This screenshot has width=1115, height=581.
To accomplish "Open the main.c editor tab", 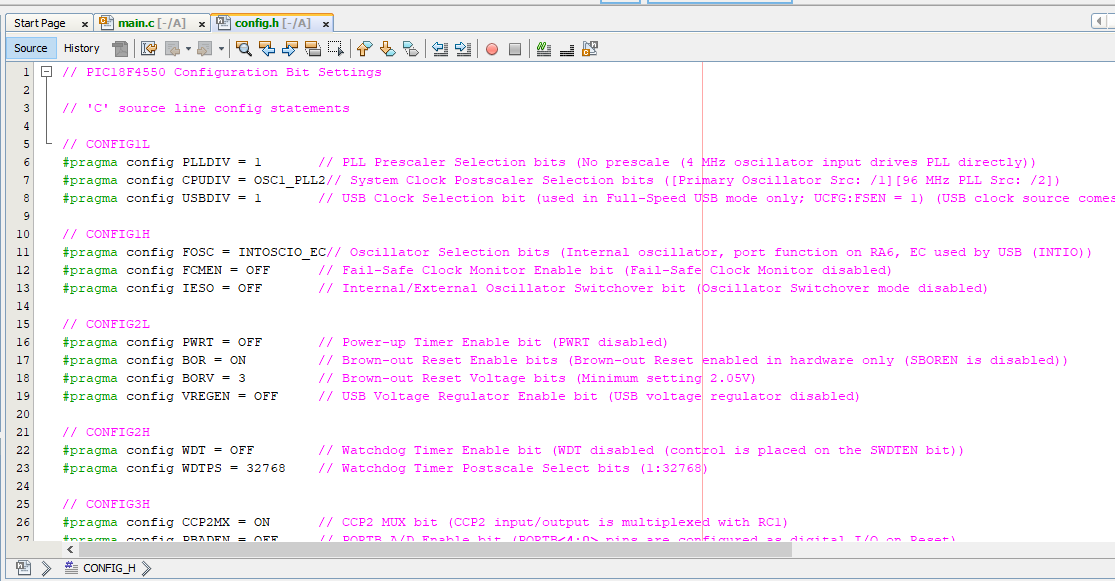I will click(x=151, y=23).
